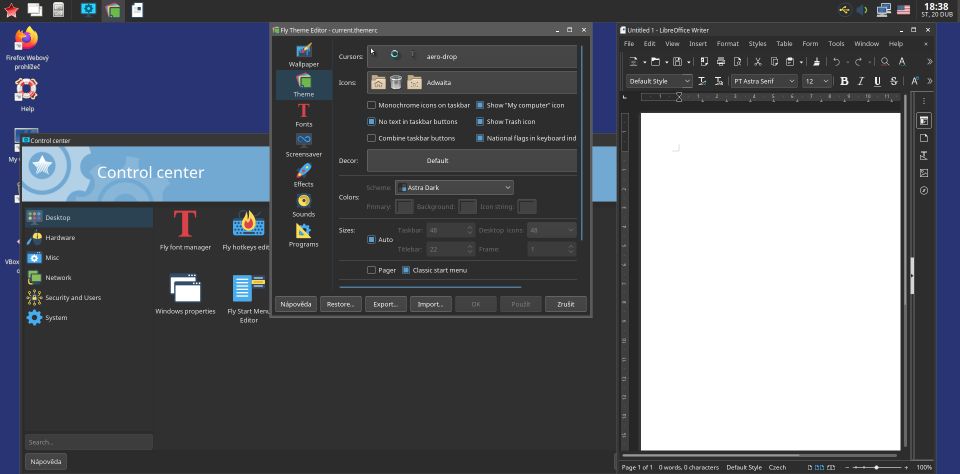Screen dimensions: 960x474
Task: Click the Restore... button in Theme Editor
Action: click(340, 304)
